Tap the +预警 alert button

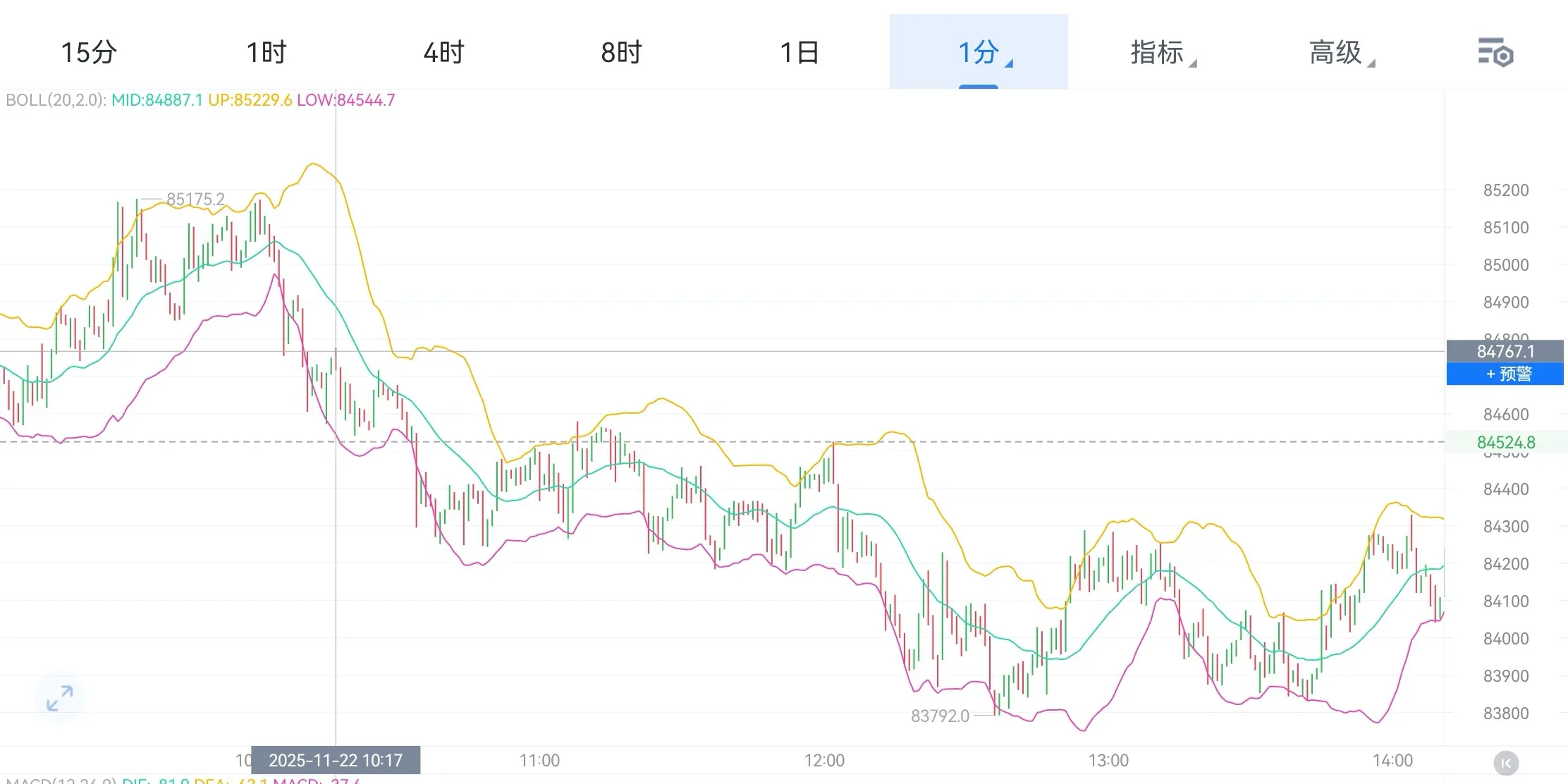1505,374
